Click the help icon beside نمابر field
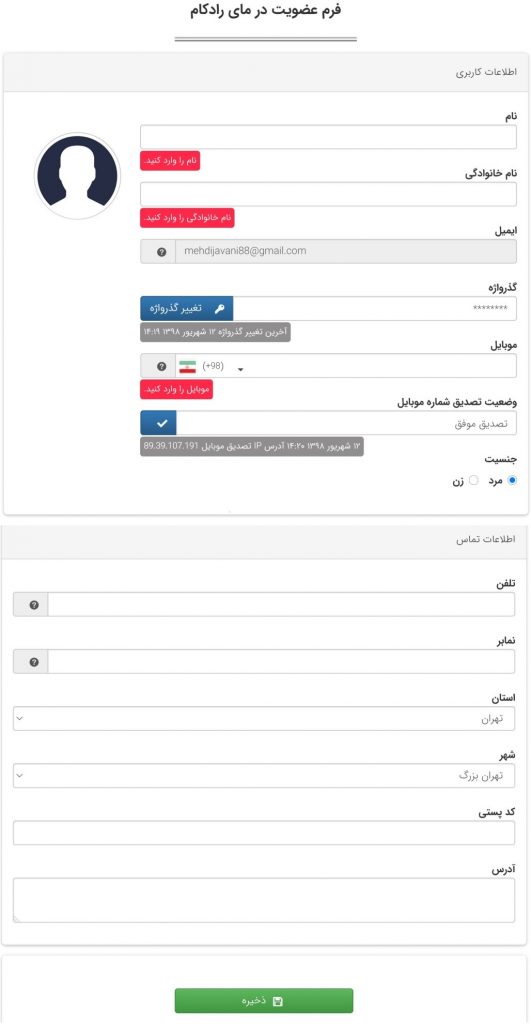 coord(34,662)
